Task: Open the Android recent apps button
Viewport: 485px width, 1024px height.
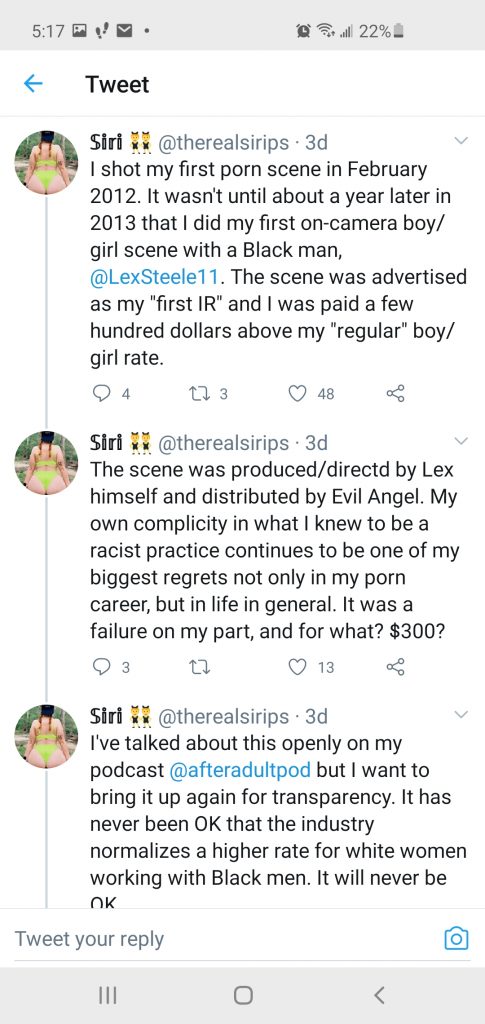Action: point(106,995)
